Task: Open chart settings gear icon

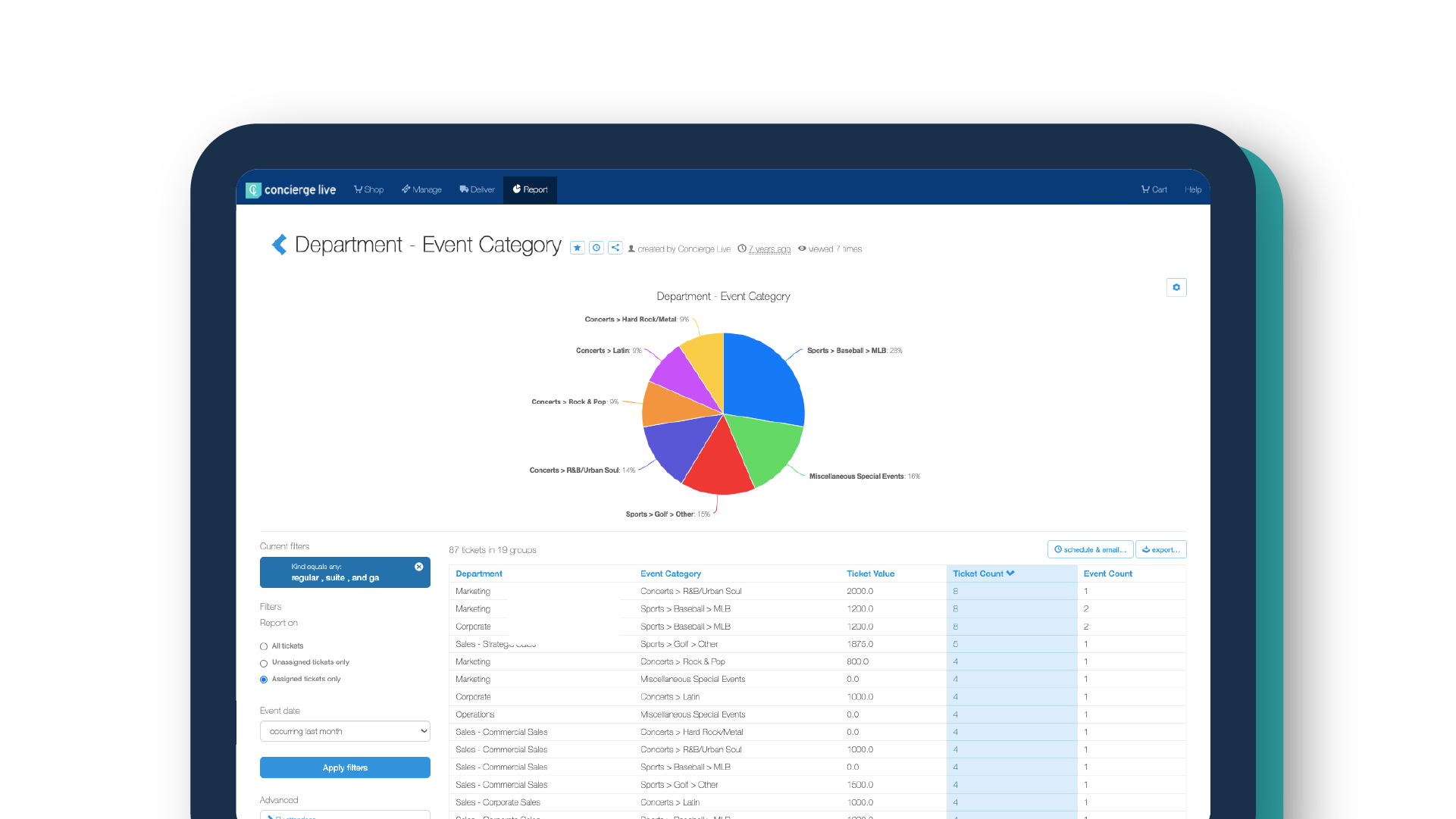Action: click(1176, 287)
